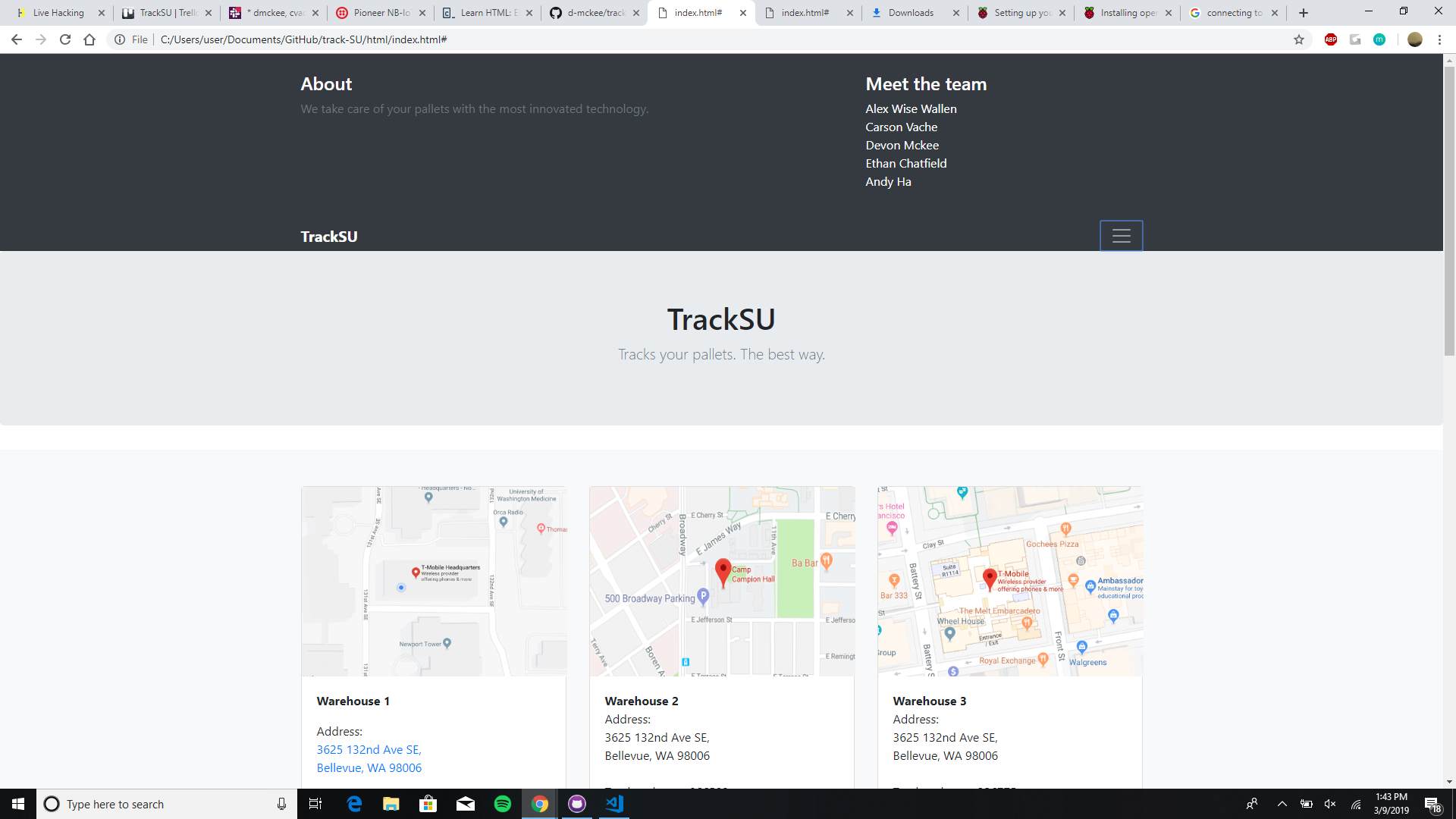Switch to the TrackSU Trello tab
Screen dimensions: 1456x819
[168, 13]
